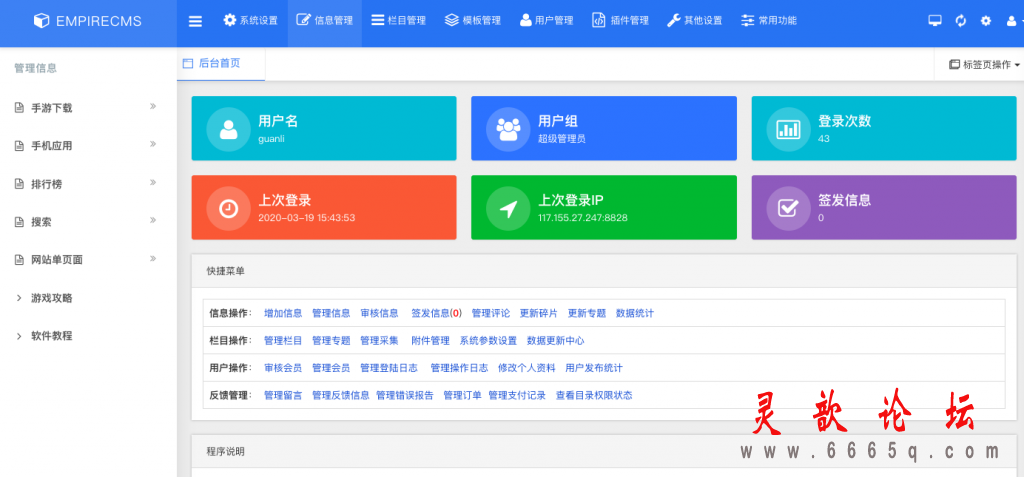
Task: Click the document icon beside 搜索
Action: 20,222
